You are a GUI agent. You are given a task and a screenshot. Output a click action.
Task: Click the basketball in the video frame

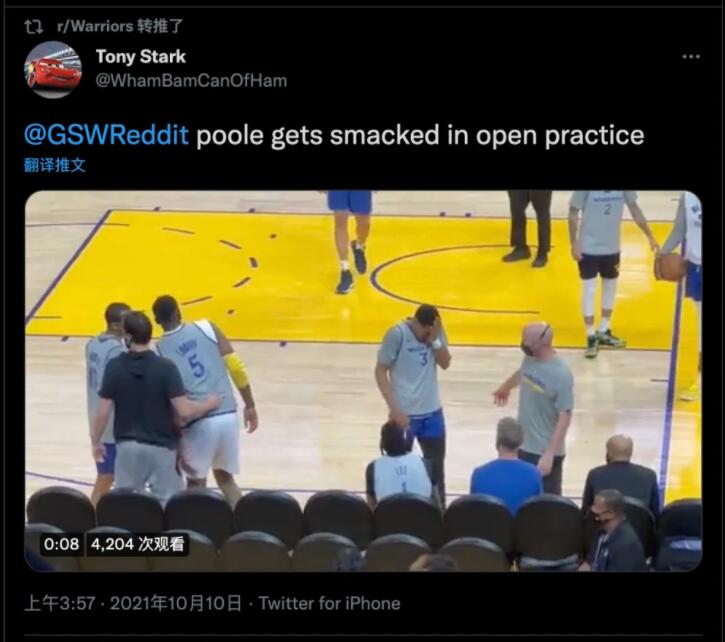coord(670,267)
